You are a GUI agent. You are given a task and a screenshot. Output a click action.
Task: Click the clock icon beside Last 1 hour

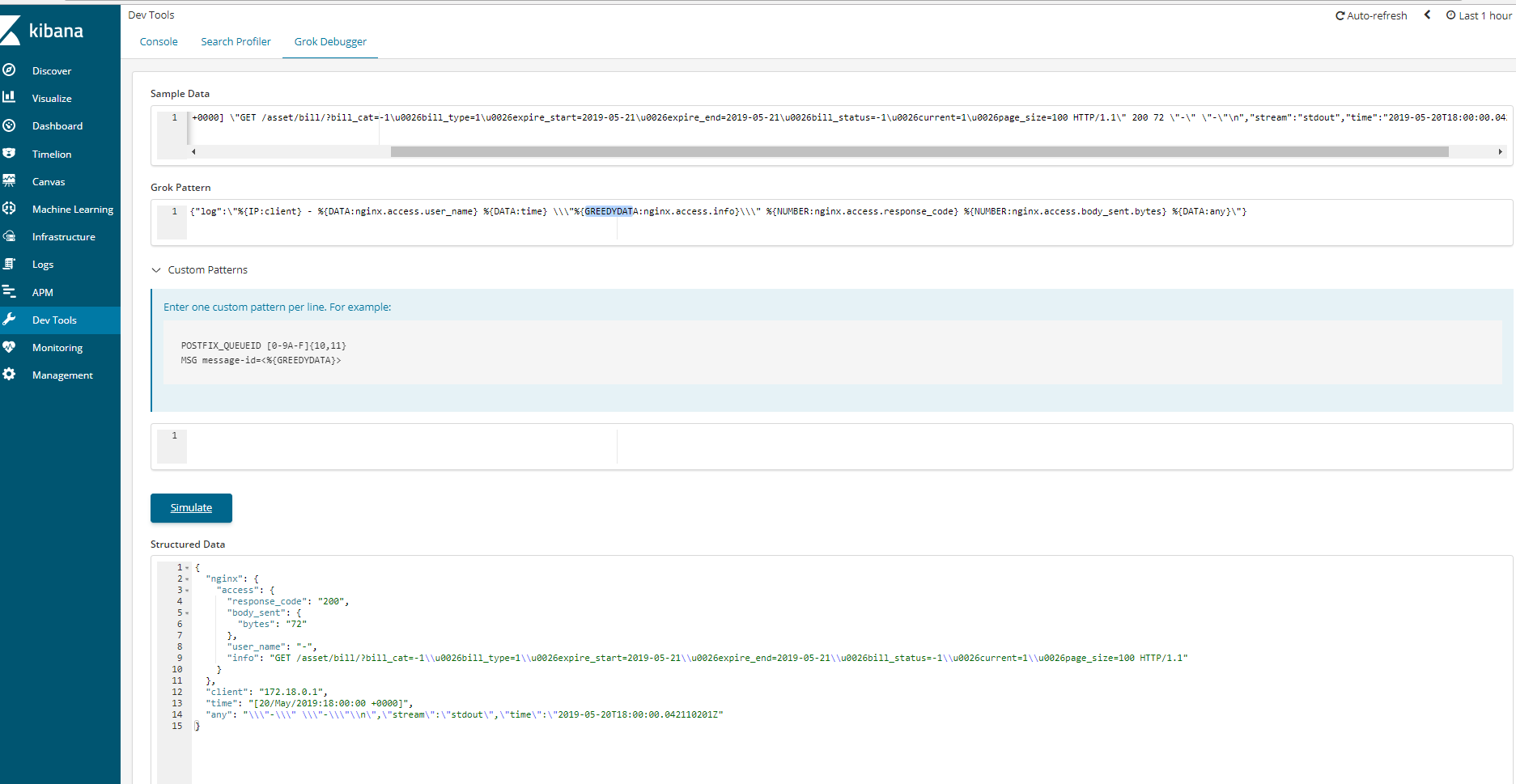[x=1451, y=15]
